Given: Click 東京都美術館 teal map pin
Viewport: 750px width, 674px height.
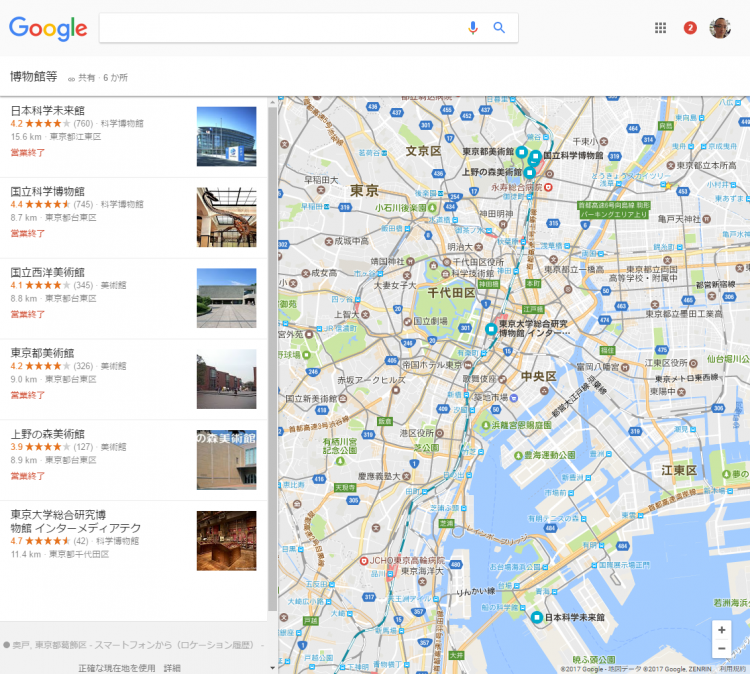Looking at the screenshot, I should point(521,152).
